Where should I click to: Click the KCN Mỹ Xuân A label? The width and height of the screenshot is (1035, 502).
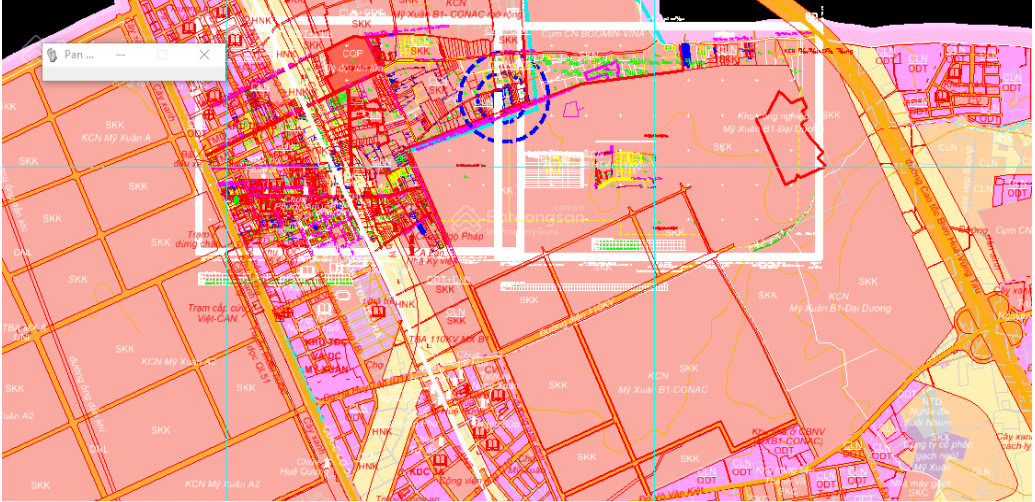(118, 138)
